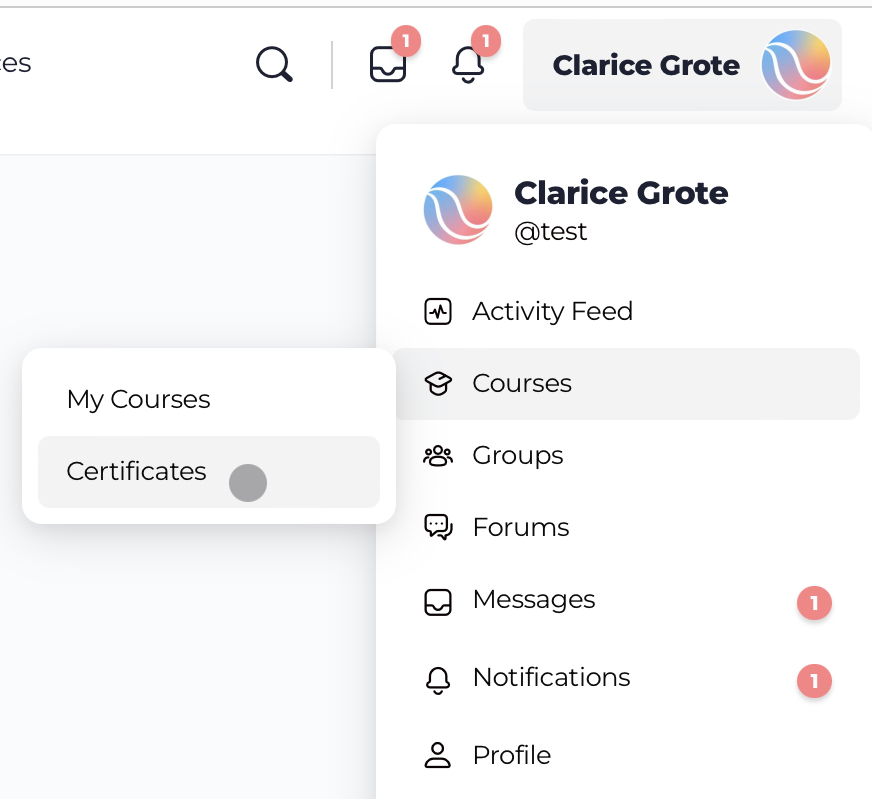The image size is (872, 799).
Task: Open the header notifications bell icon
Action: pyautogui.click(x=468, y=64)
